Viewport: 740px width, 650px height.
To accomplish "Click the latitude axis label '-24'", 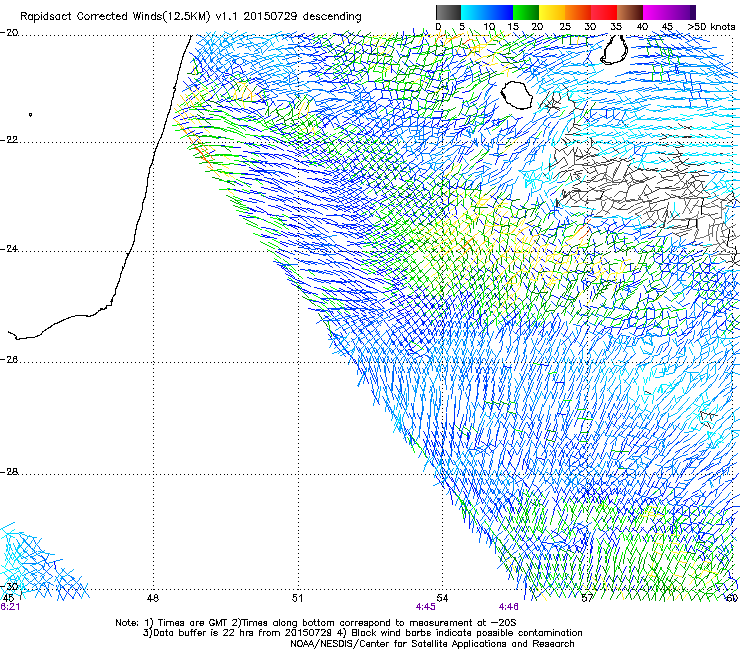I will [x=9, y=249].
